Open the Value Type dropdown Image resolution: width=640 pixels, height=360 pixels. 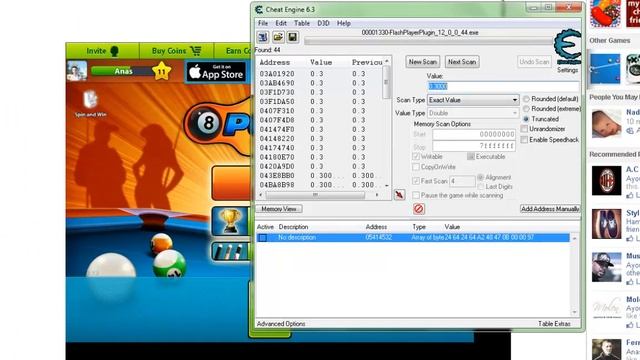pyautogui.click(x=473, y=113)
